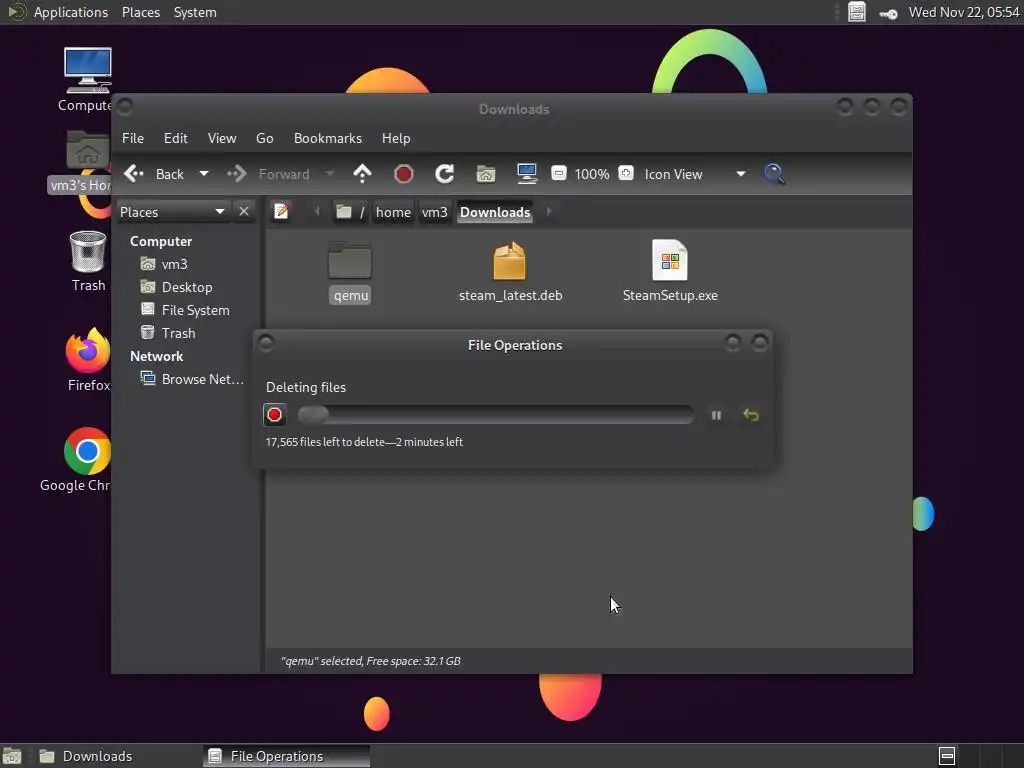1024x768 pixels.
Task: Select the qemu folder
Action: tap(350, 272)
